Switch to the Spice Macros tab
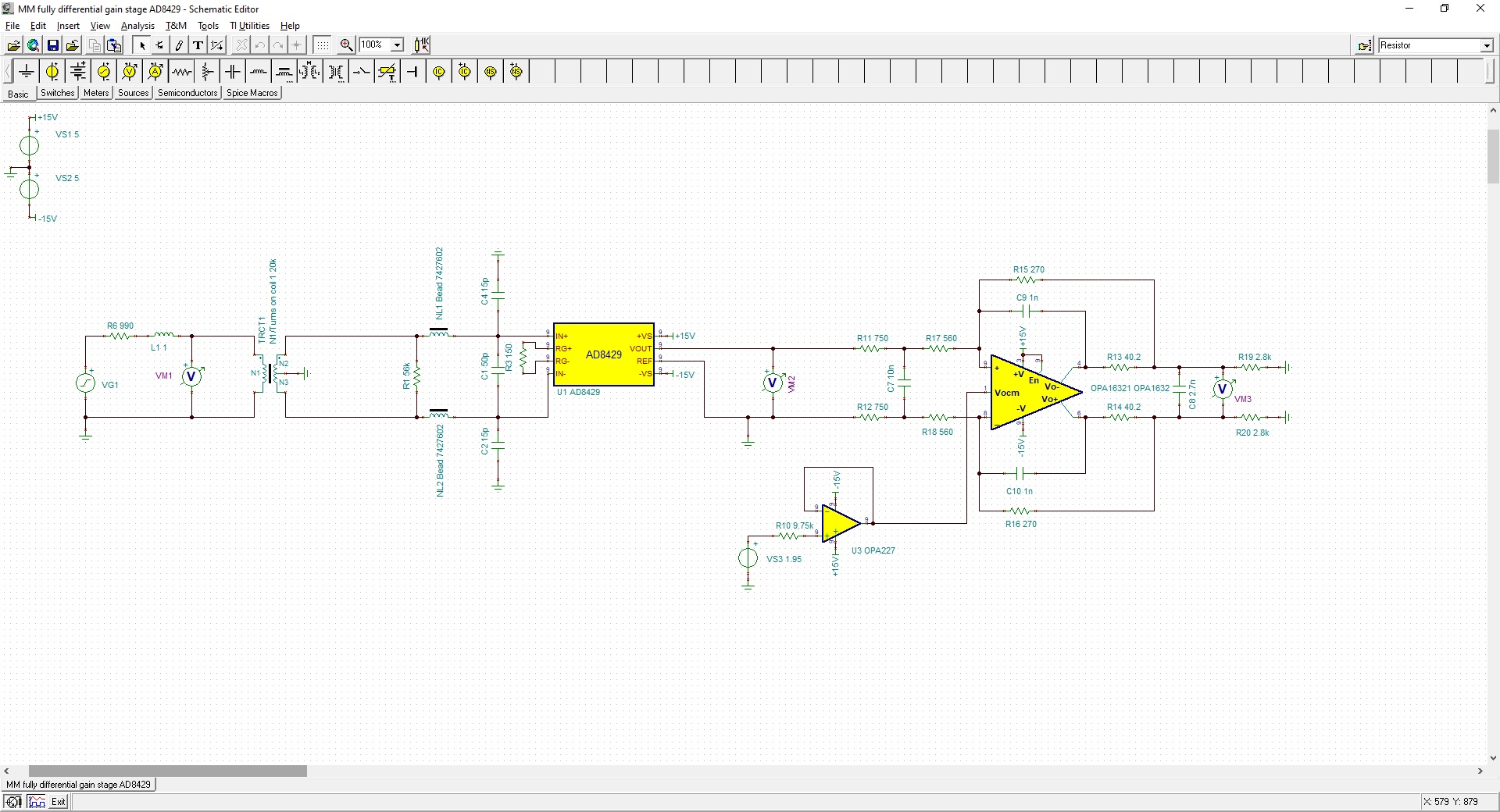The image size is (1500, 812). pos(252,93)
